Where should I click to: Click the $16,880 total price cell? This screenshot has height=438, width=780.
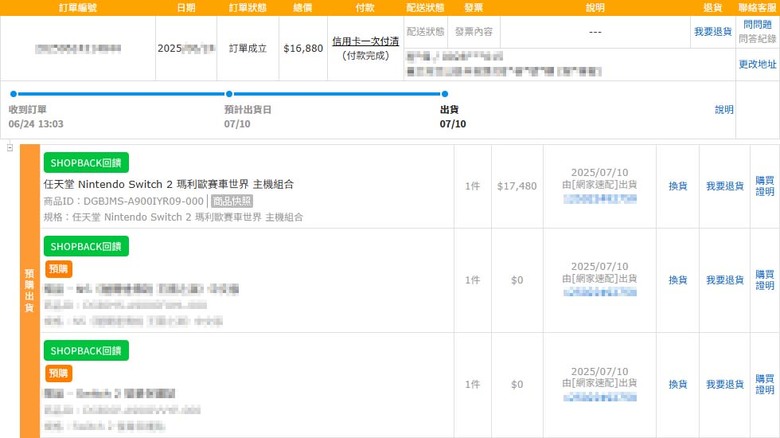303,48
